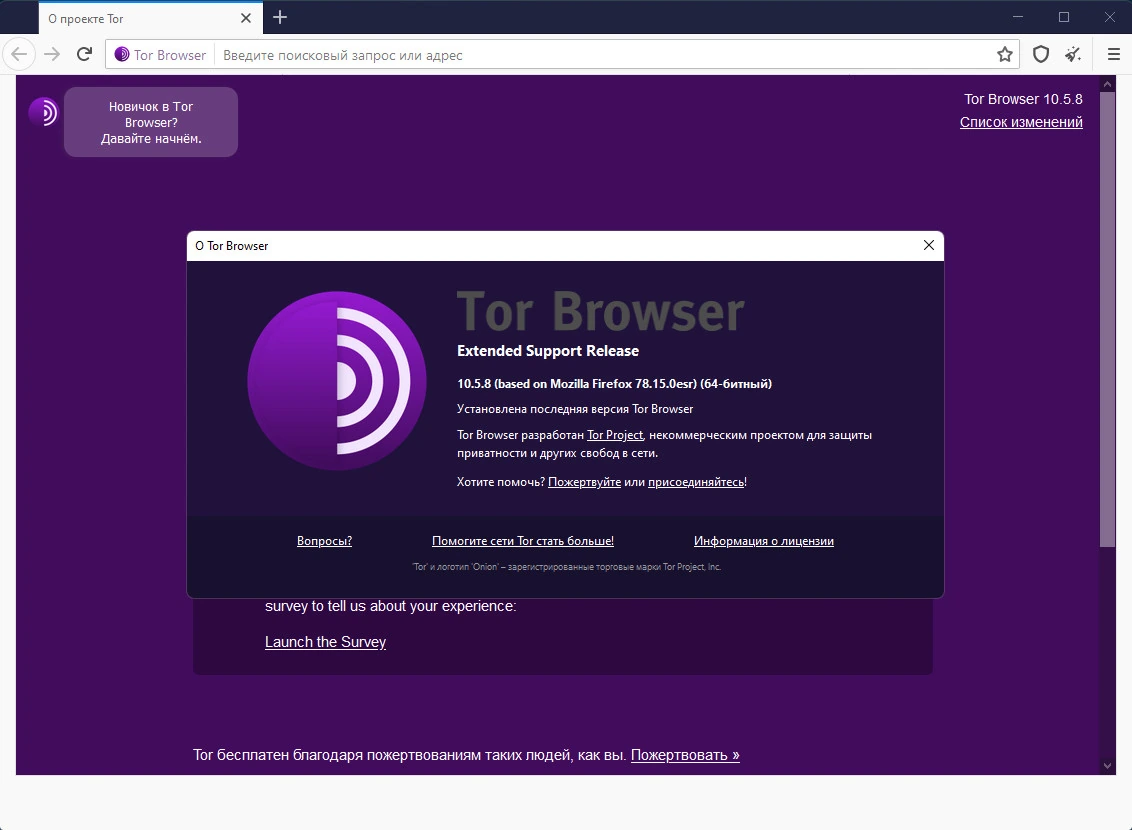The height and width of the screenshot is (830, 1132).
Task: Open the 'Список изменений' link
Action: (x=1021, y=122)
